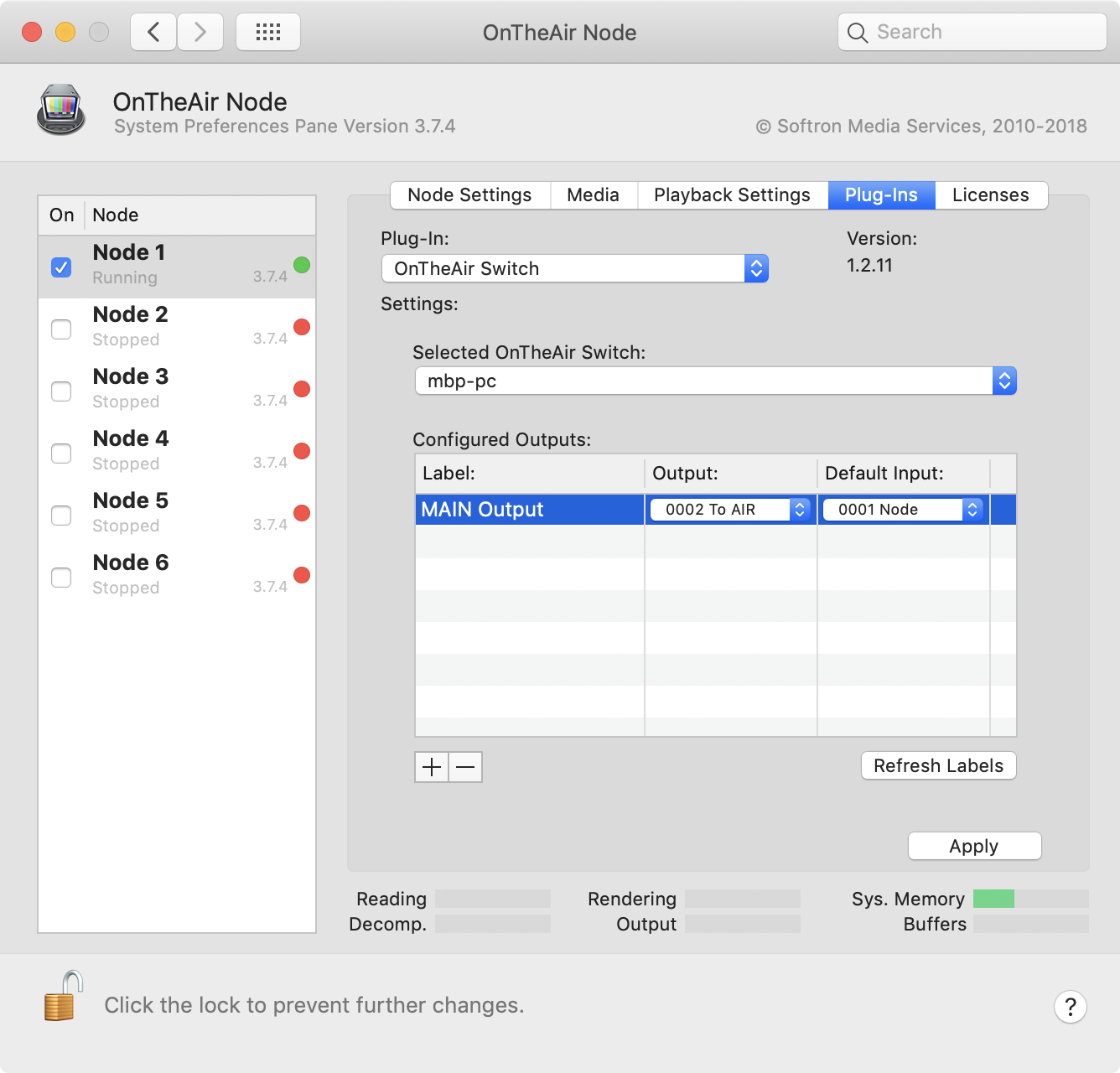
Task: Open the Output dropdown 0002 To AIR
Action: pyautogui.click(x=730, y=510)
